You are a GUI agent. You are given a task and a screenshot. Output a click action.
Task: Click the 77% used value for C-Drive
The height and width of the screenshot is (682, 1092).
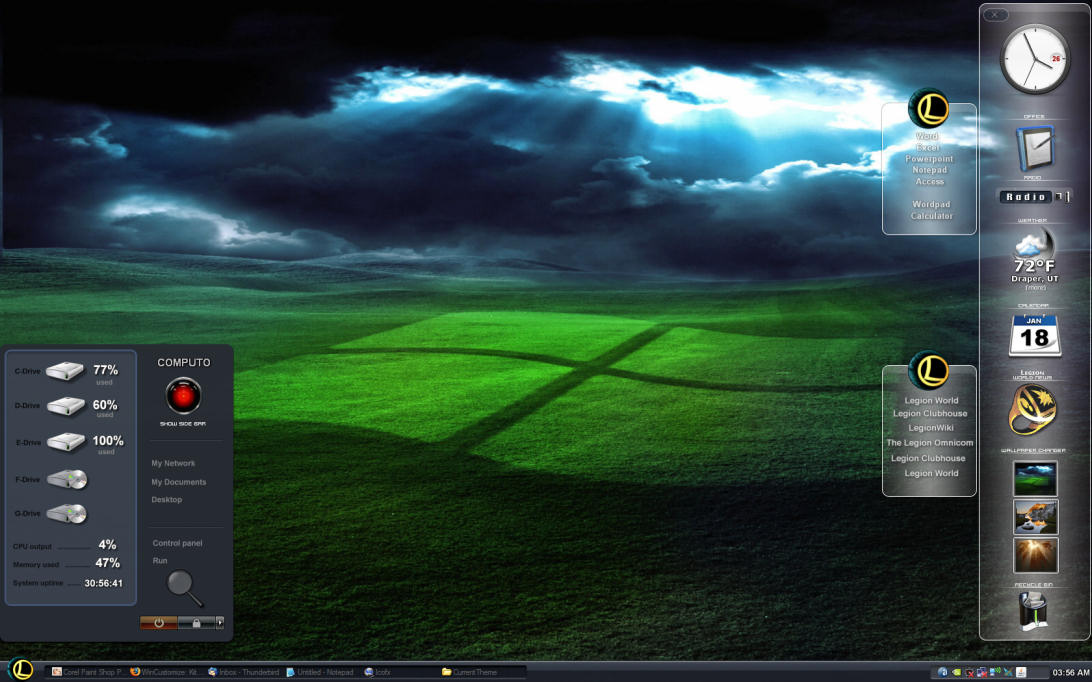106,370
